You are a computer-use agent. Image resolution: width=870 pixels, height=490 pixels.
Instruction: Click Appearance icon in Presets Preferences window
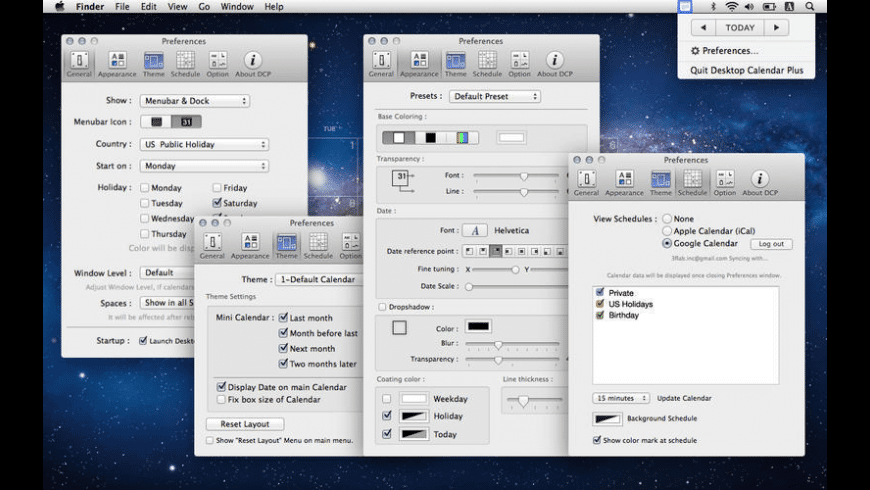419,64
